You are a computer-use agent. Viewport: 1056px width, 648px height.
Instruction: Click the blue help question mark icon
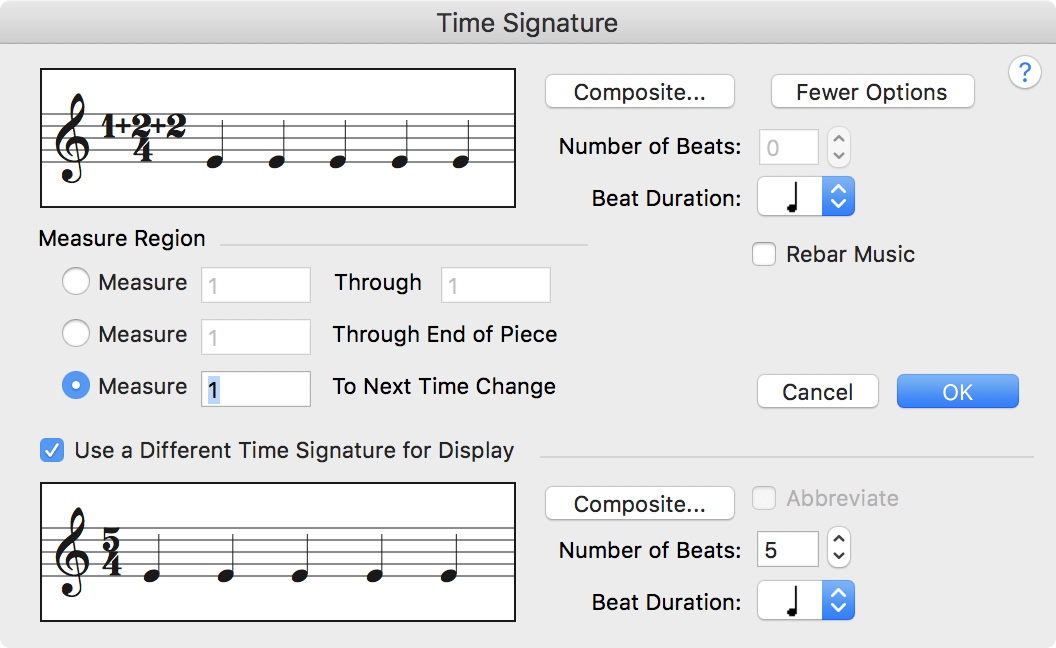click(x=1024, y=73)
